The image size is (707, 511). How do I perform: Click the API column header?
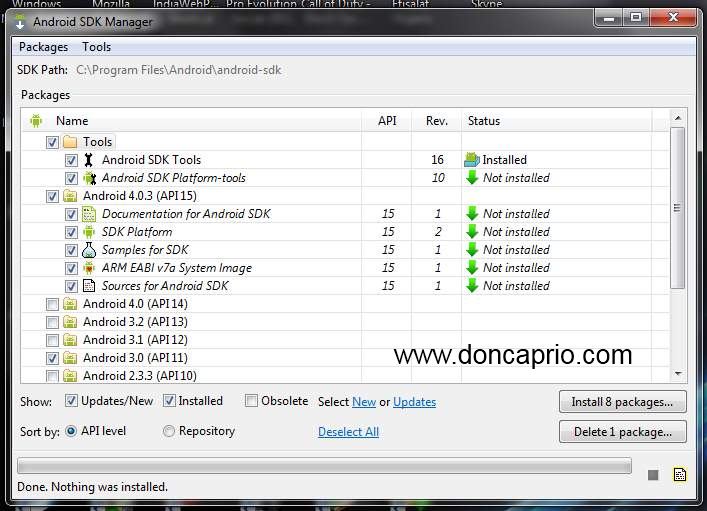[x=387, y=121]
